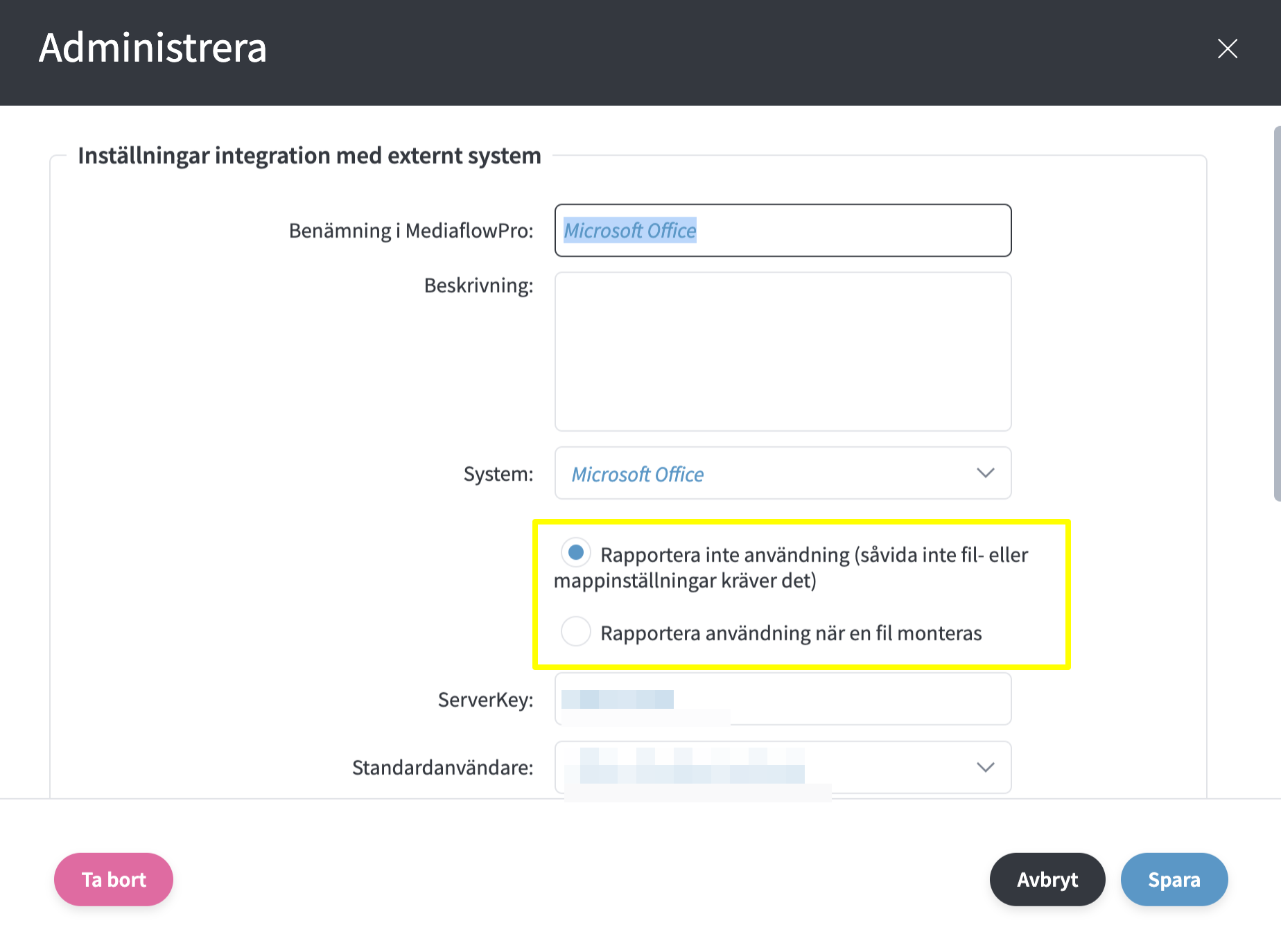1281x952 pixels.
Task: Click the pink Ta bort button
Action: [x=114, y=879]
